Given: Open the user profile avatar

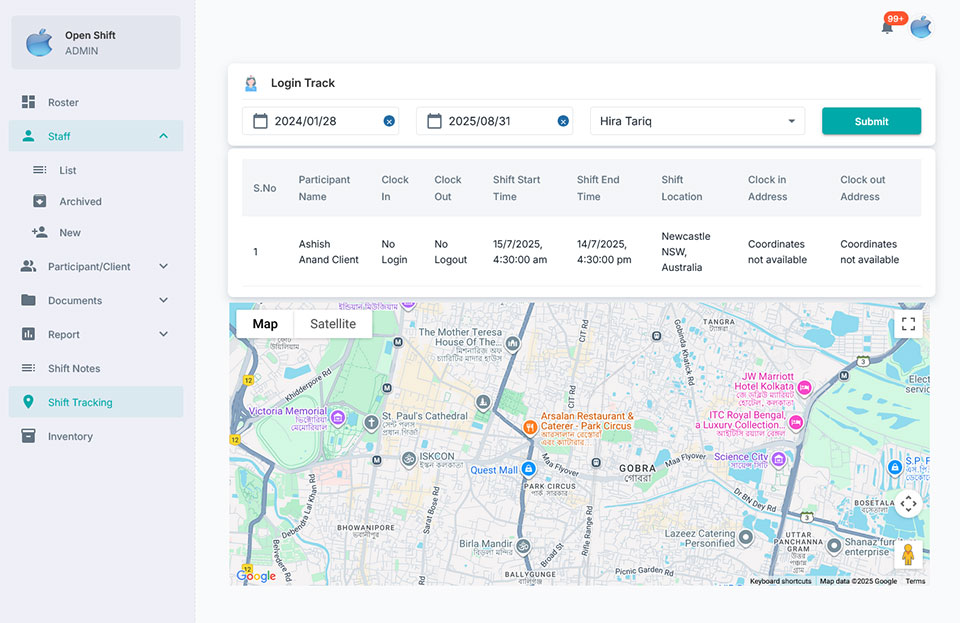Looking at the screenshot, I should click(920, 27).
